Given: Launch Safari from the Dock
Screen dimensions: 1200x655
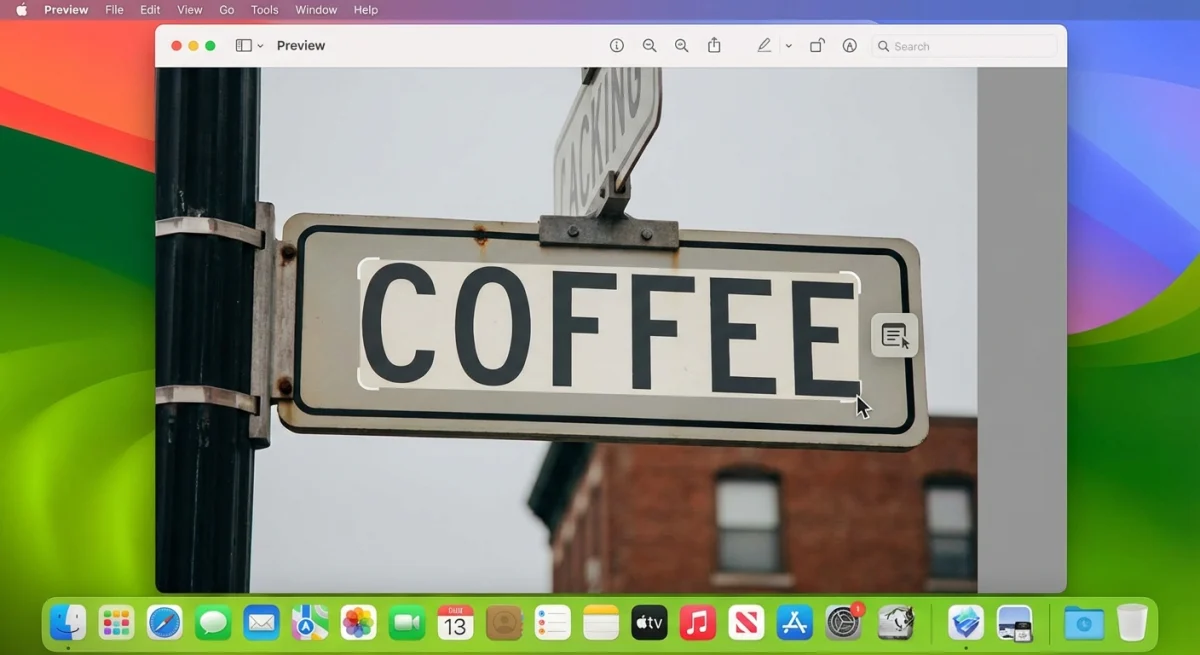Looking at the screenshot, I should point(165,623).
